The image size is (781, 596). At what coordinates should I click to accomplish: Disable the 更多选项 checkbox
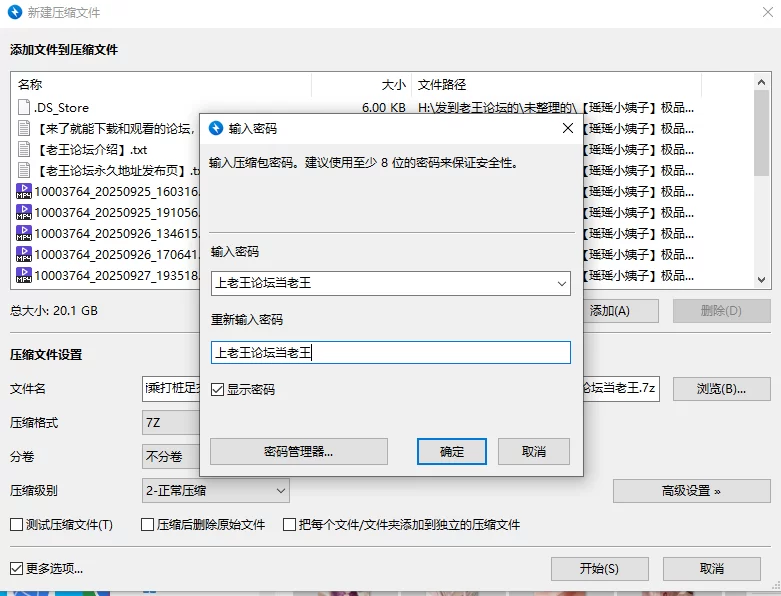17,569
